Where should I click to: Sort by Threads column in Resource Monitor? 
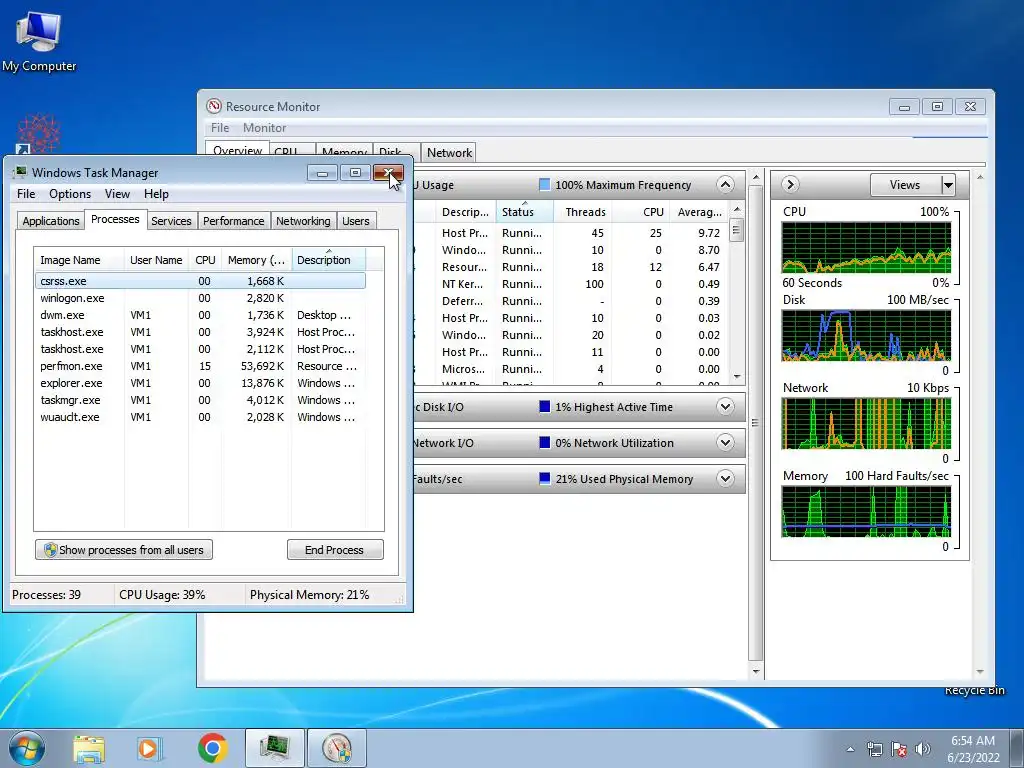point(584,212)
